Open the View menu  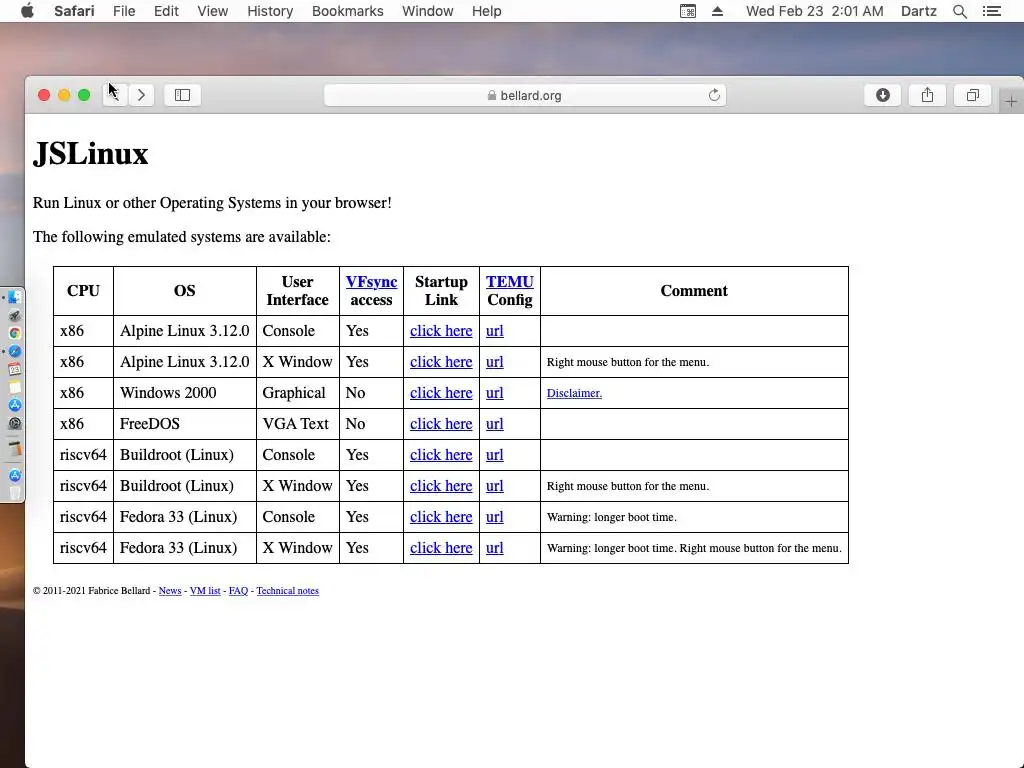[x=212, y=11]
